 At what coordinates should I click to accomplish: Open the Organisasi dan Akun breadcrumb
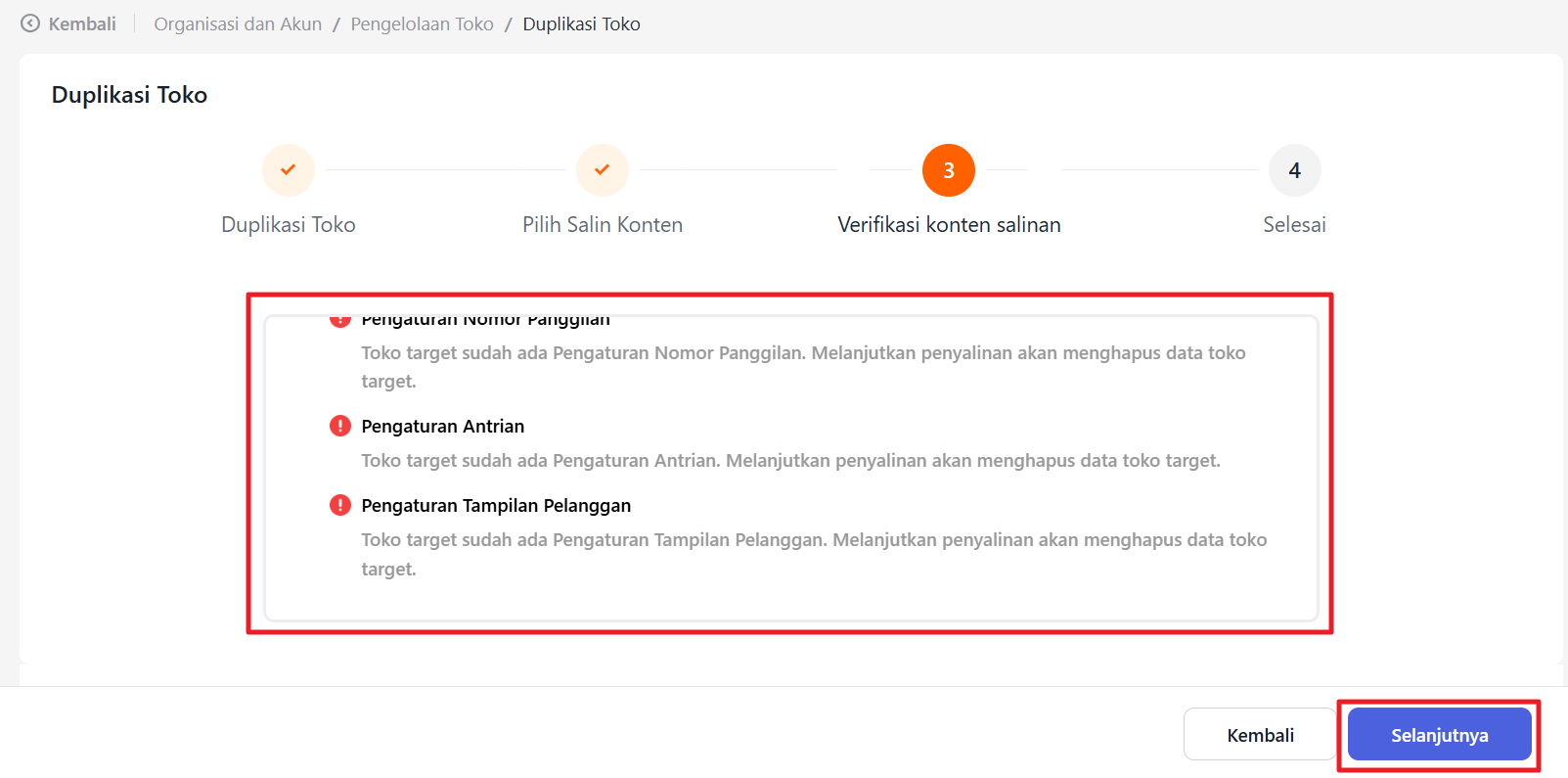(238, 23)
